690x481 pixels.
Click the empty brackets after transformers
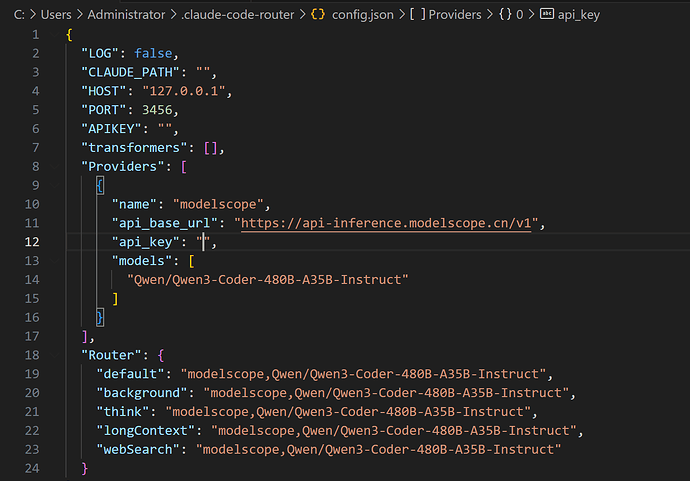pyautogui.click(x=210, y=148)
